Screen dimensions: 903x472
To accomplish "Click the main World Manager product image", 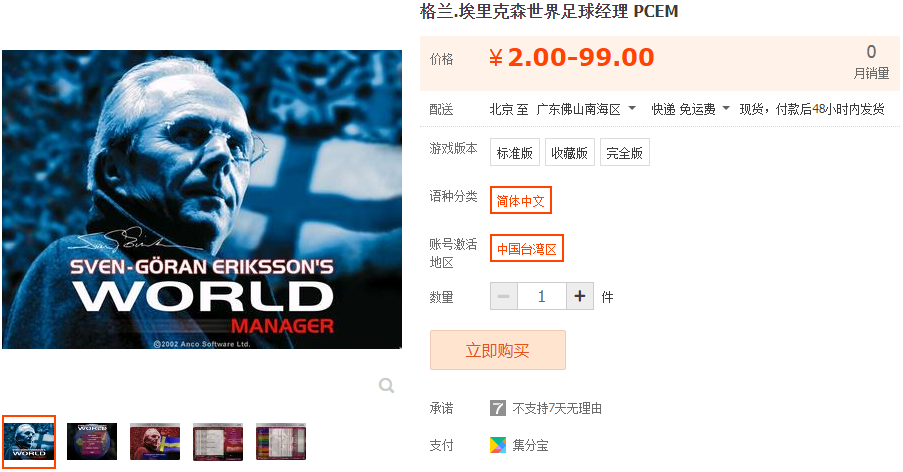I will pos(202,199).
